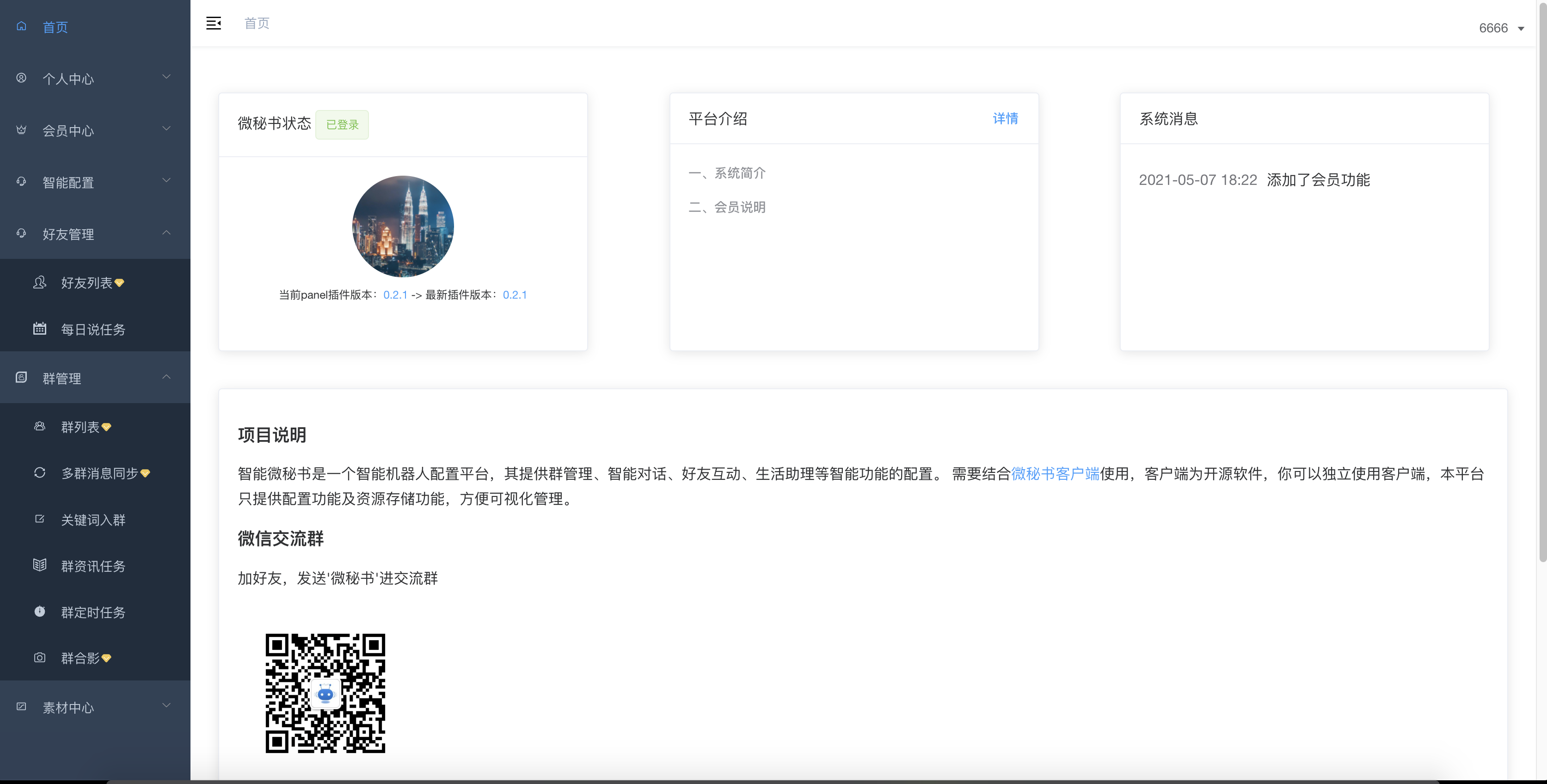The width and height of the screenshot is (1547, 784).
Task: Click the city skyline avatar image
Action: point(402,227)
